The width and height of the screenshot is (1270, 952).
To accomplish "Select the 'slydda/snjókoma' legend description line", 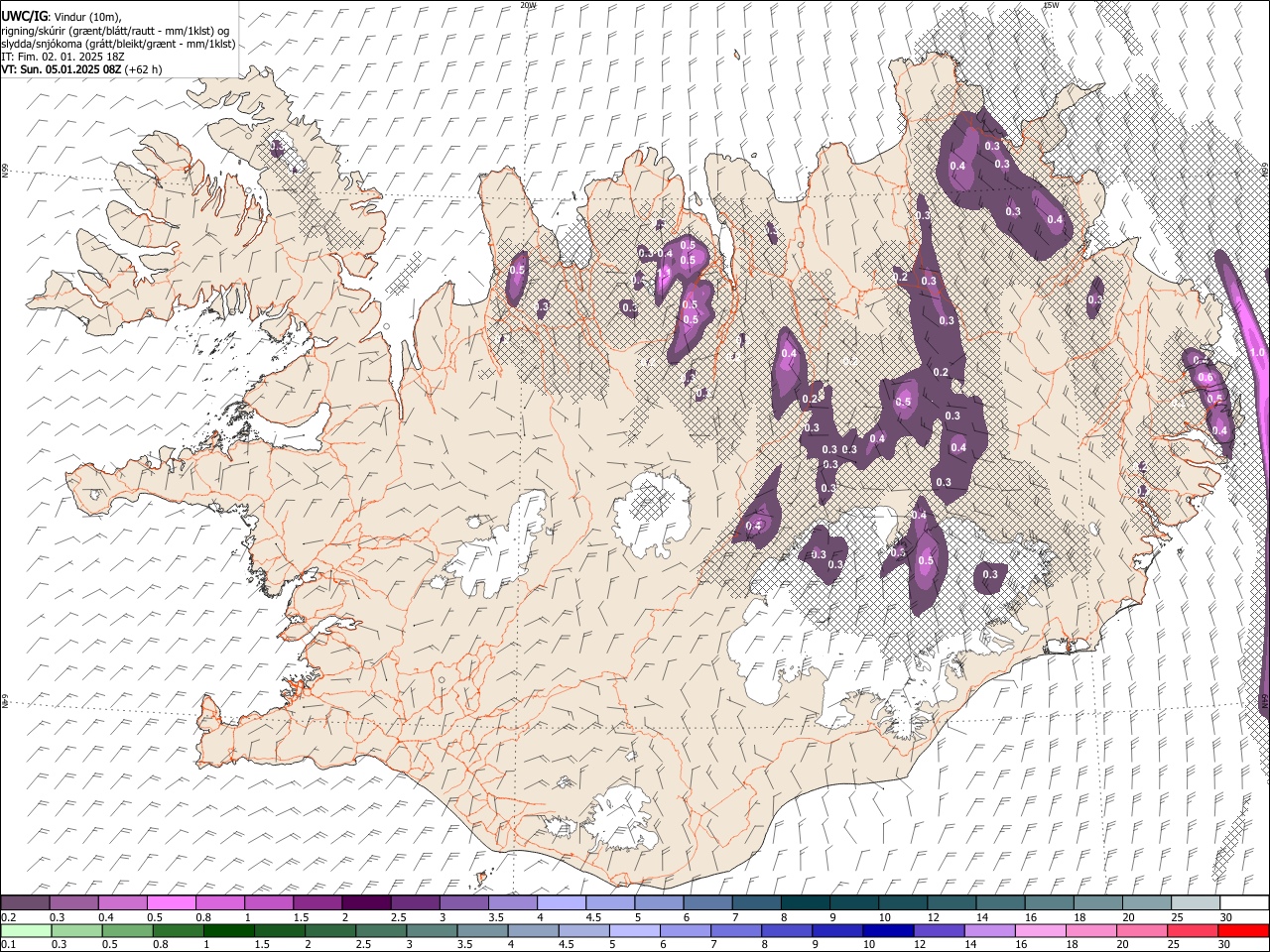I will (x=118, y=44).
